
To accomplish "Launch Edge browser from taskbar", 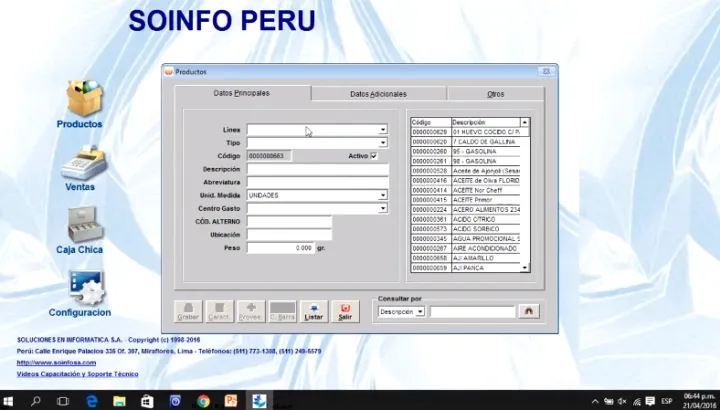I will pyautogui.click(x=92, y=401).
